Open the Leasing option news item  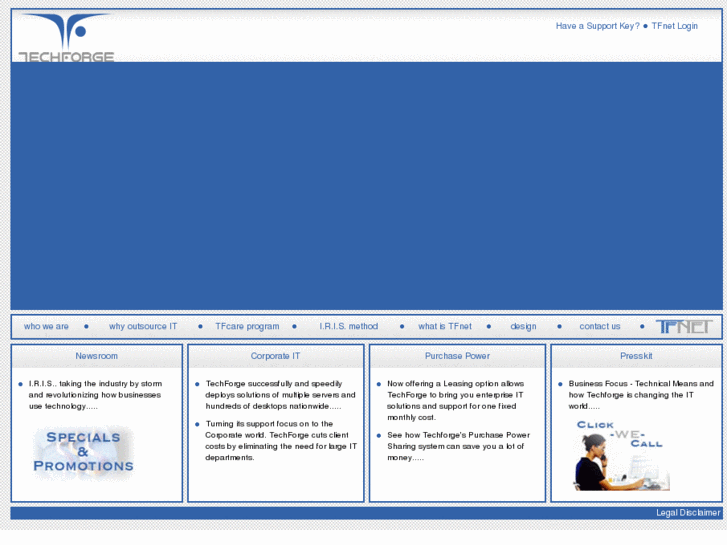[455, 400]
